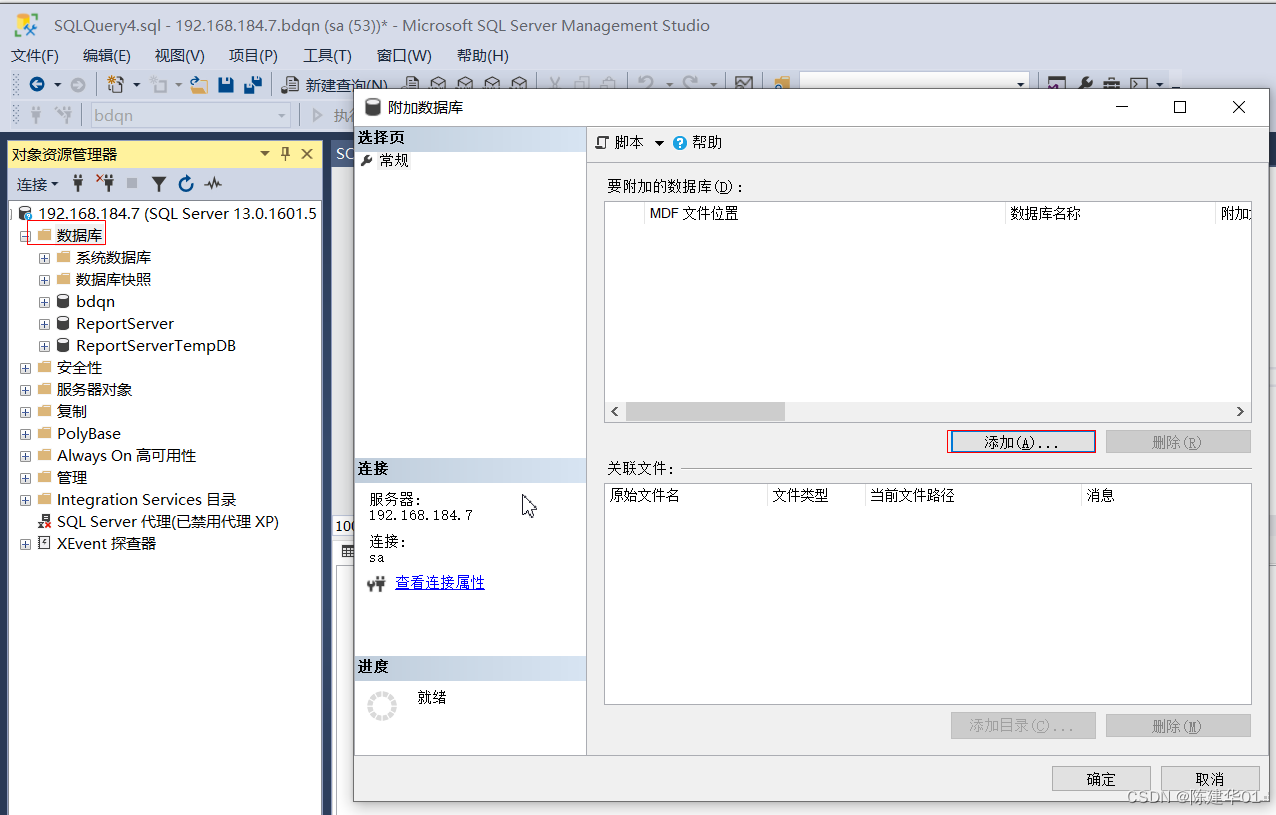
Task: Click the ReportServer database cylinder icon
Action: (63, 324)
